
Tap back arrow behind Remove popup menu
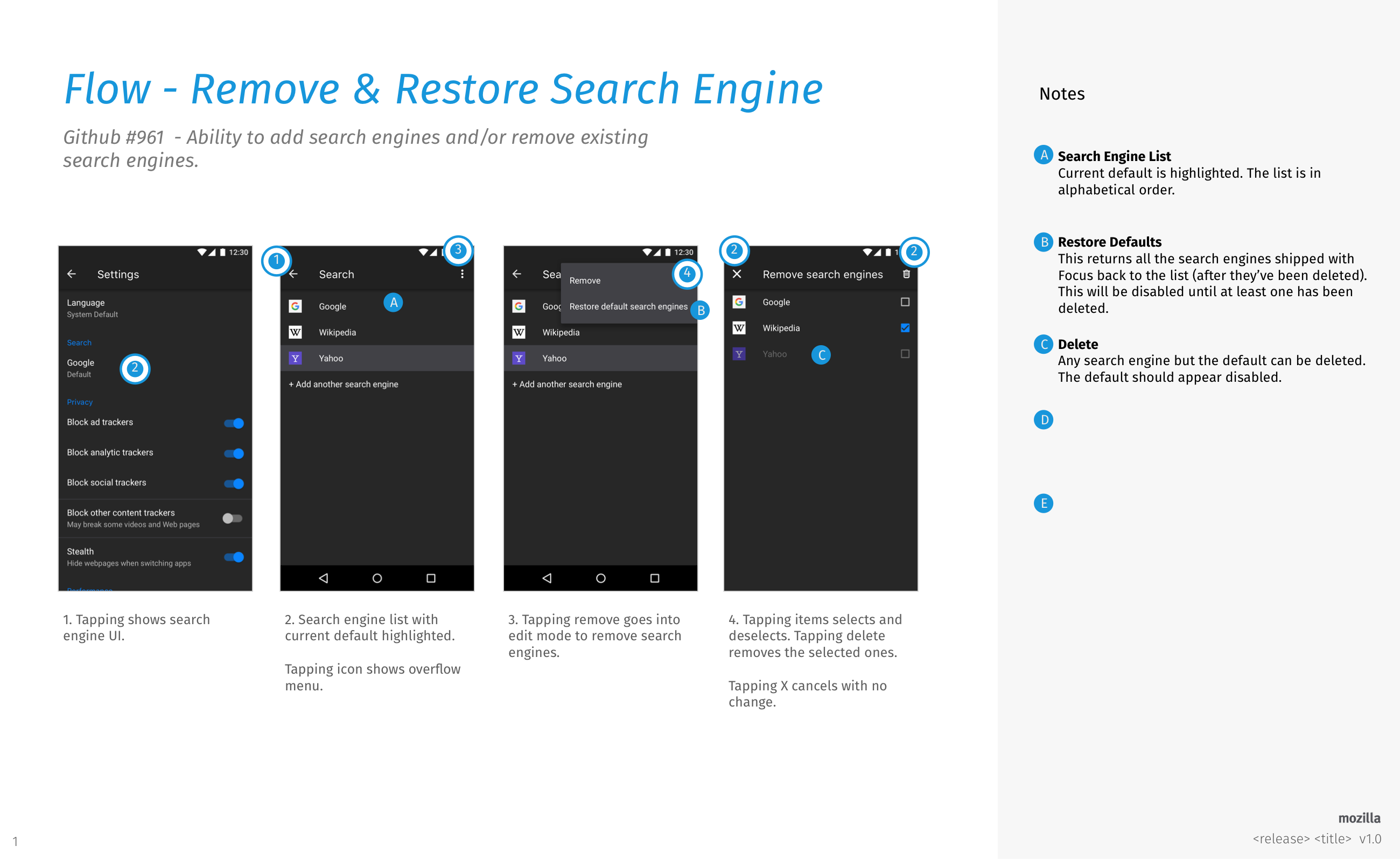[517, 274]
